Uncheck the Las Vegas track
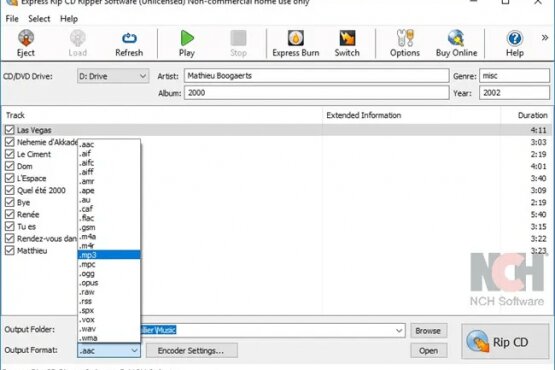The height and width of the screenshot is (370, 555). point(10,130)
